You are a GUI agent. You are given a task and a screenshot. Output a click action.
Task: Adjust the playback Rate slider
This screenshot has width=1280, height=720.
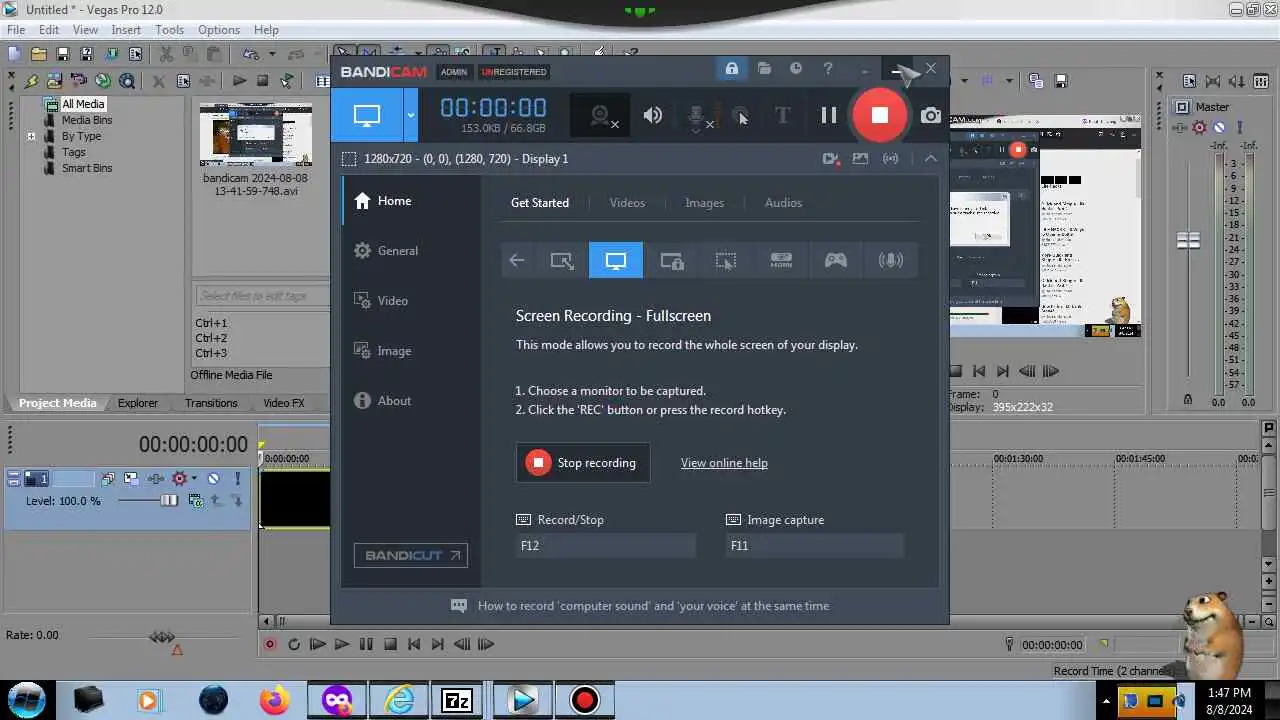(x=162, y=637)
